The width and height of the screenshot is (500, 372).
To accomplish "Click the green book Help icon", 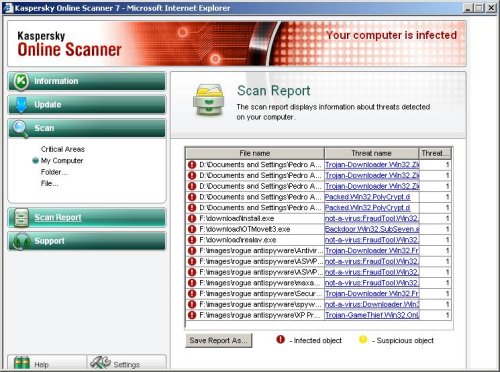I will coord(22,363).
